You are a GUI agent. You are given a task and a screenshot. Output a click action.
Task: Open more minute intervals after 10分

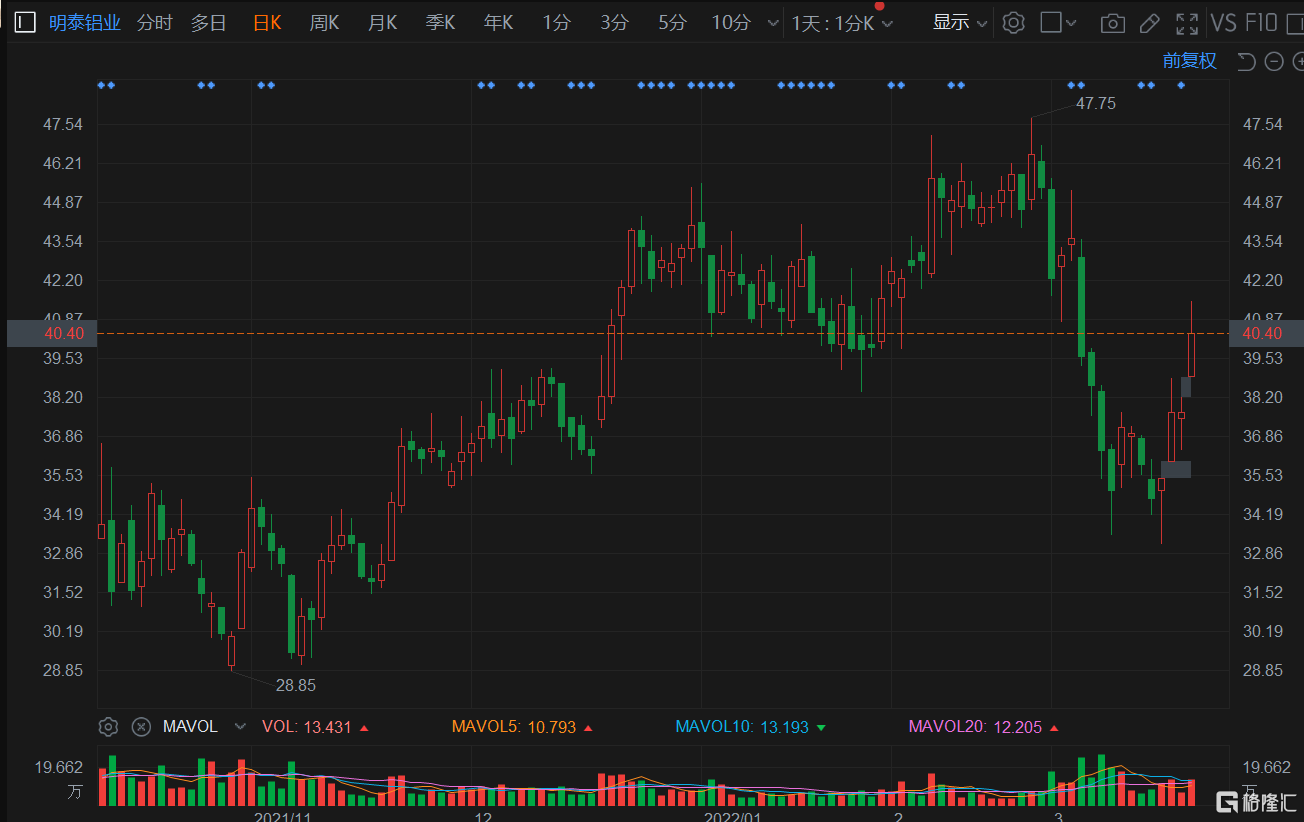coord(771,23)
